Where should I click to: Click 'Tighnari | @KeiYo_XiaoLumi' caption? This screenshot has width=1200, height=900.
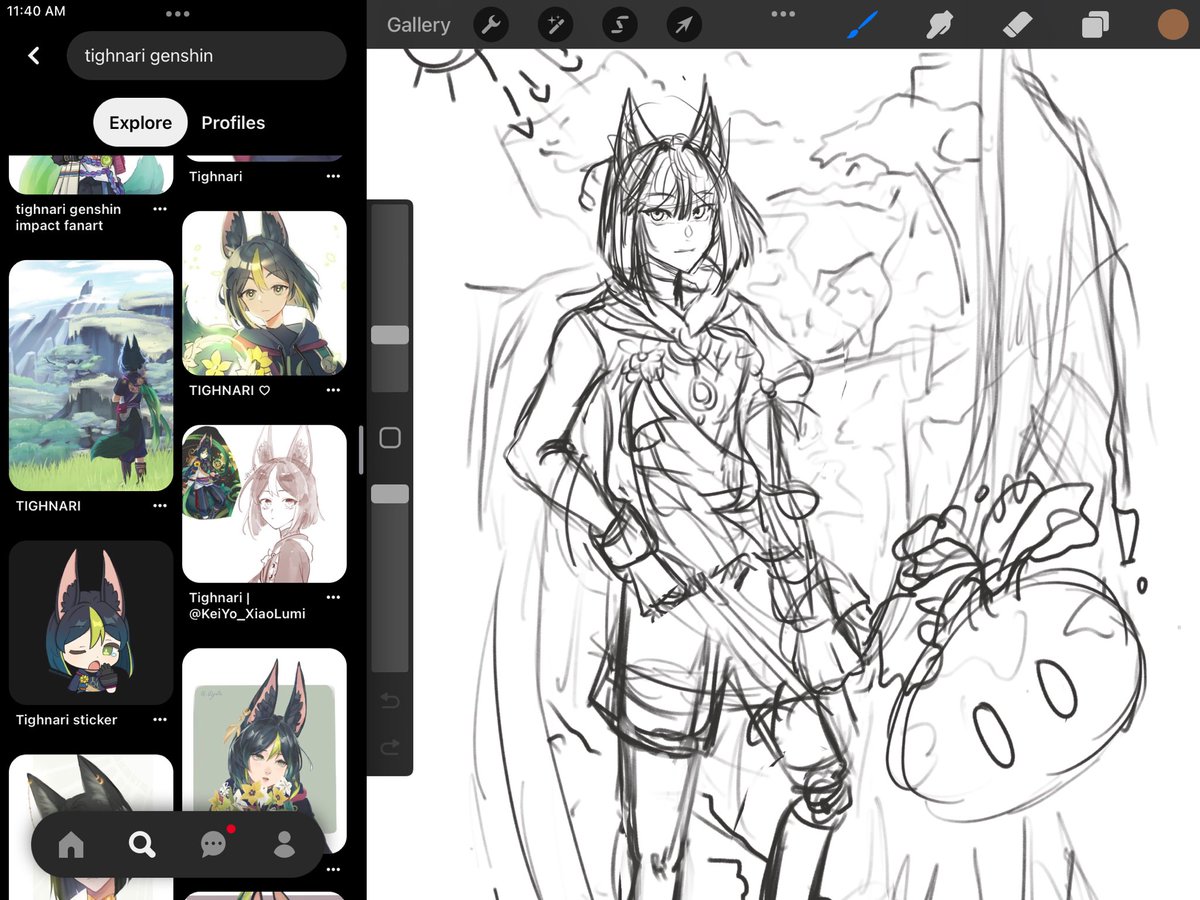click(x=247, y=606)
